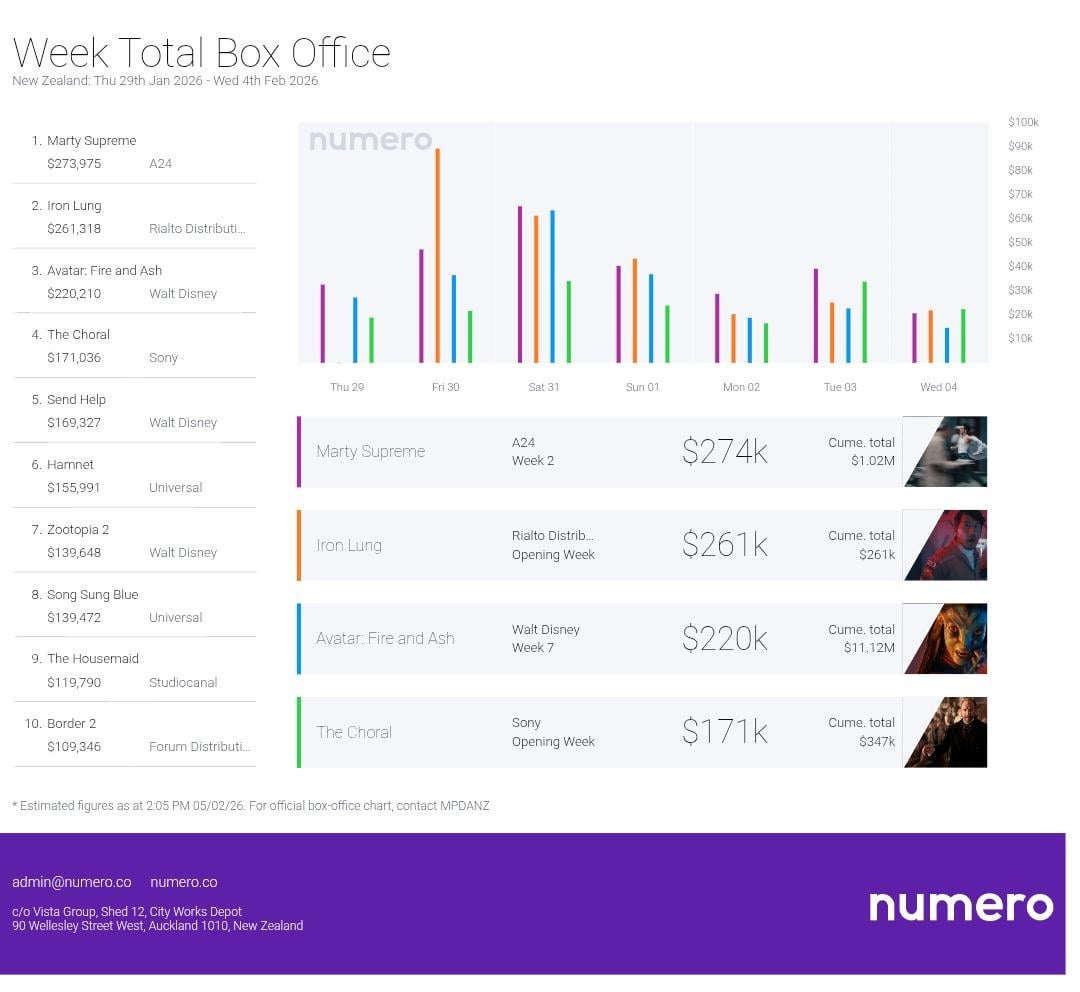Click the tall orange Fri 30 bar
The image size is (1080, 992).
click(x=438, y=255)
